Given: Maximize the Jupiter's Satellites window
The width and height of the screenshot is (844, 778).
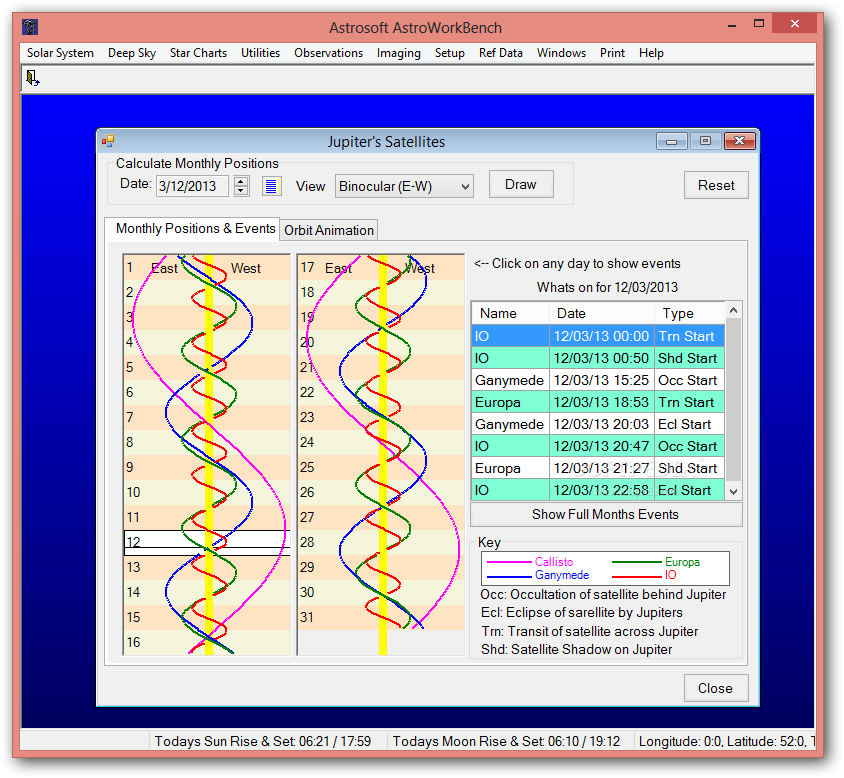Looking at the screenshot, I should tap(705, 141).
